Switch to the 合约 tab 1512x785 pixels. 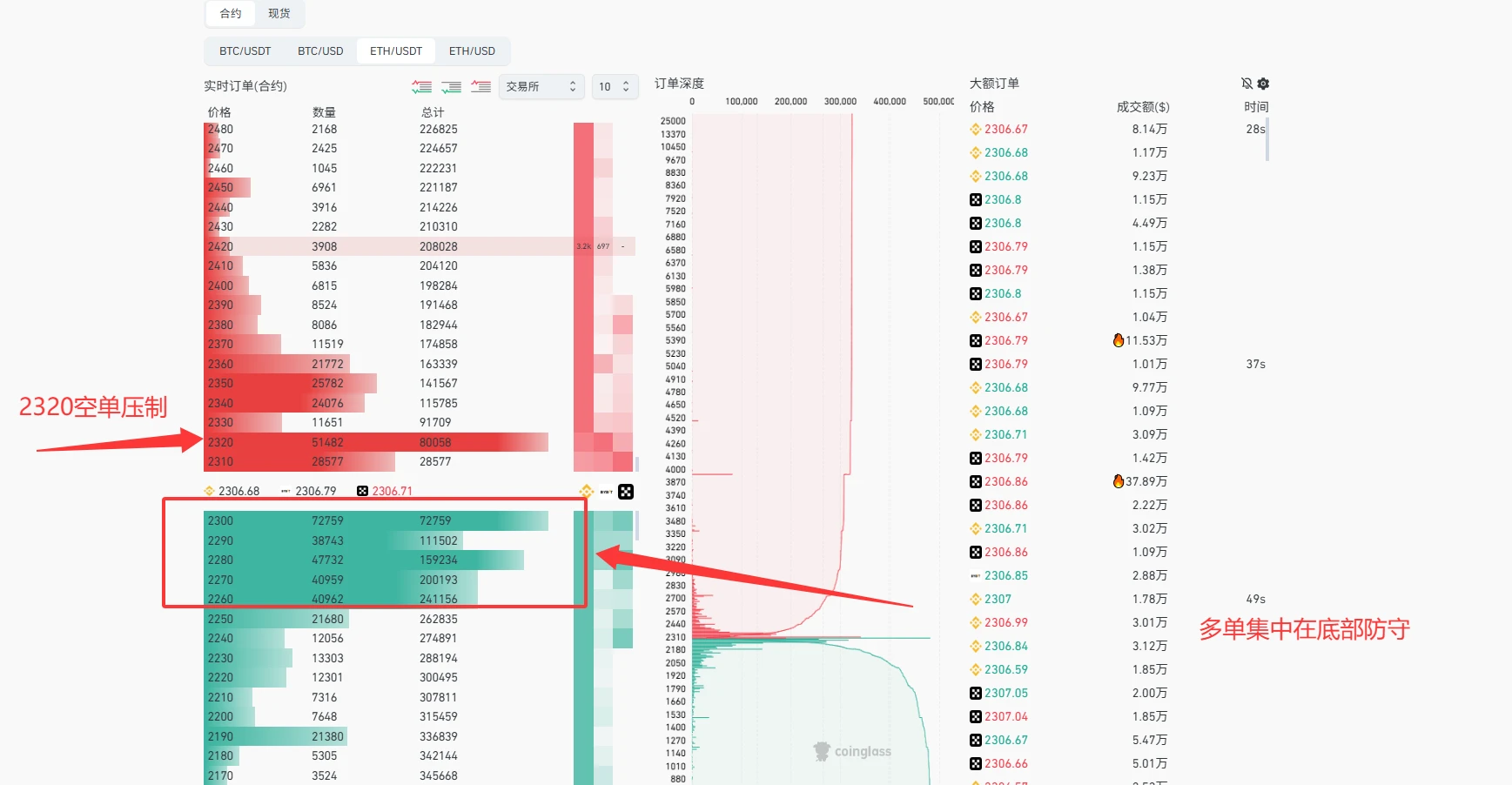[x=231, y=13]
